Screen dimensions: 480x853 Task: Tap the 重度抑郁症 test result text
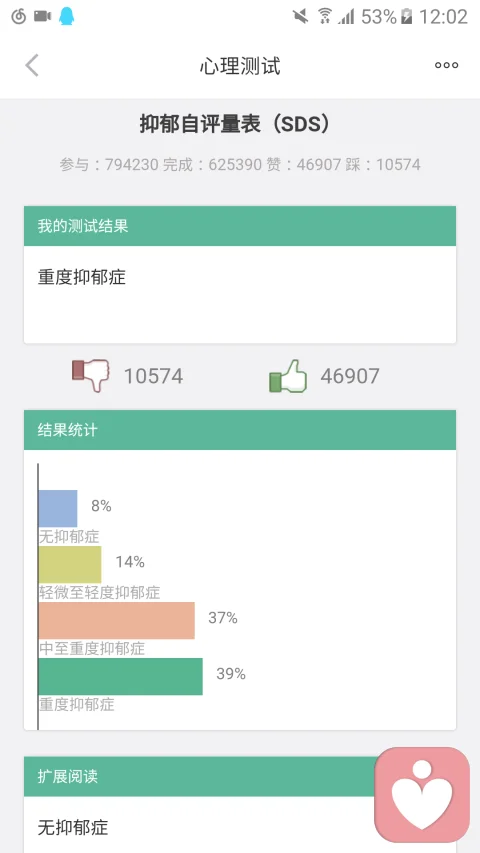click(x=82, y=277)
